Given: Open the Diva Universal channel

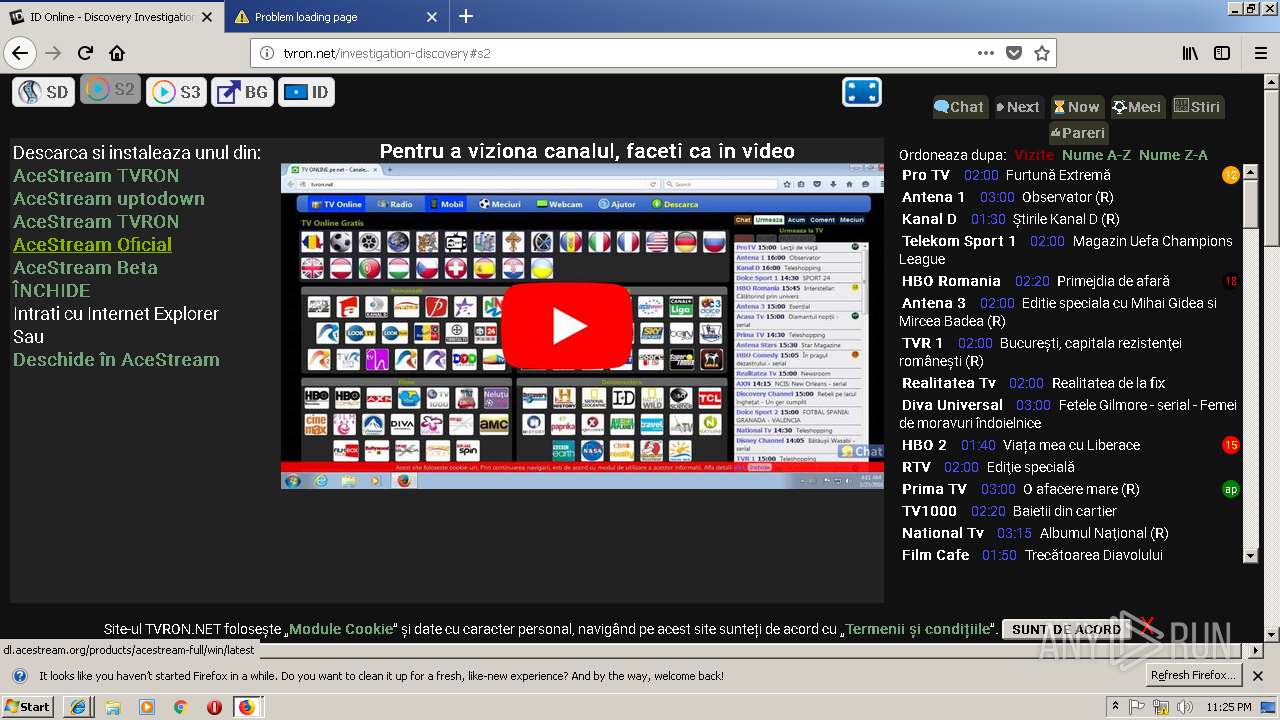Looking at the screenshot, I should coord(952,405).
